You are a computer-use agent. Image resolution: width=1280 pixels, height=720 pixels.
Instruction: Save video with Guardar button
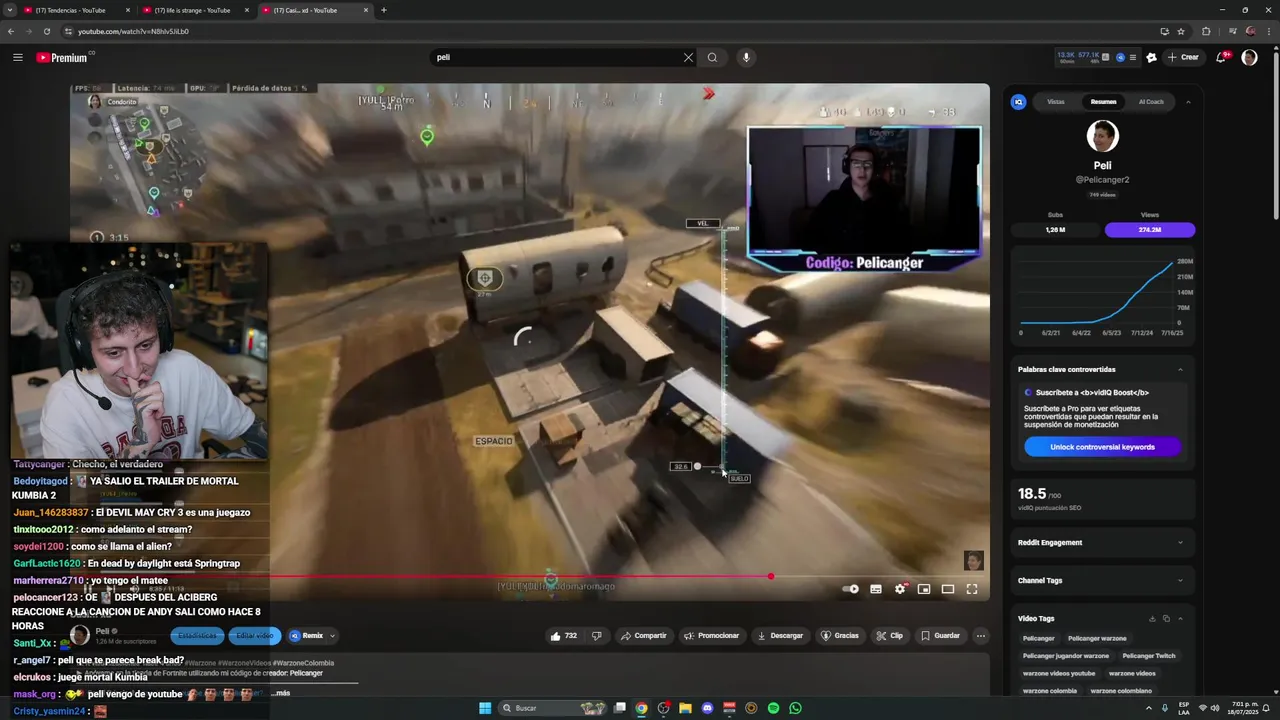pyautogui.click(x=940, y=636)
